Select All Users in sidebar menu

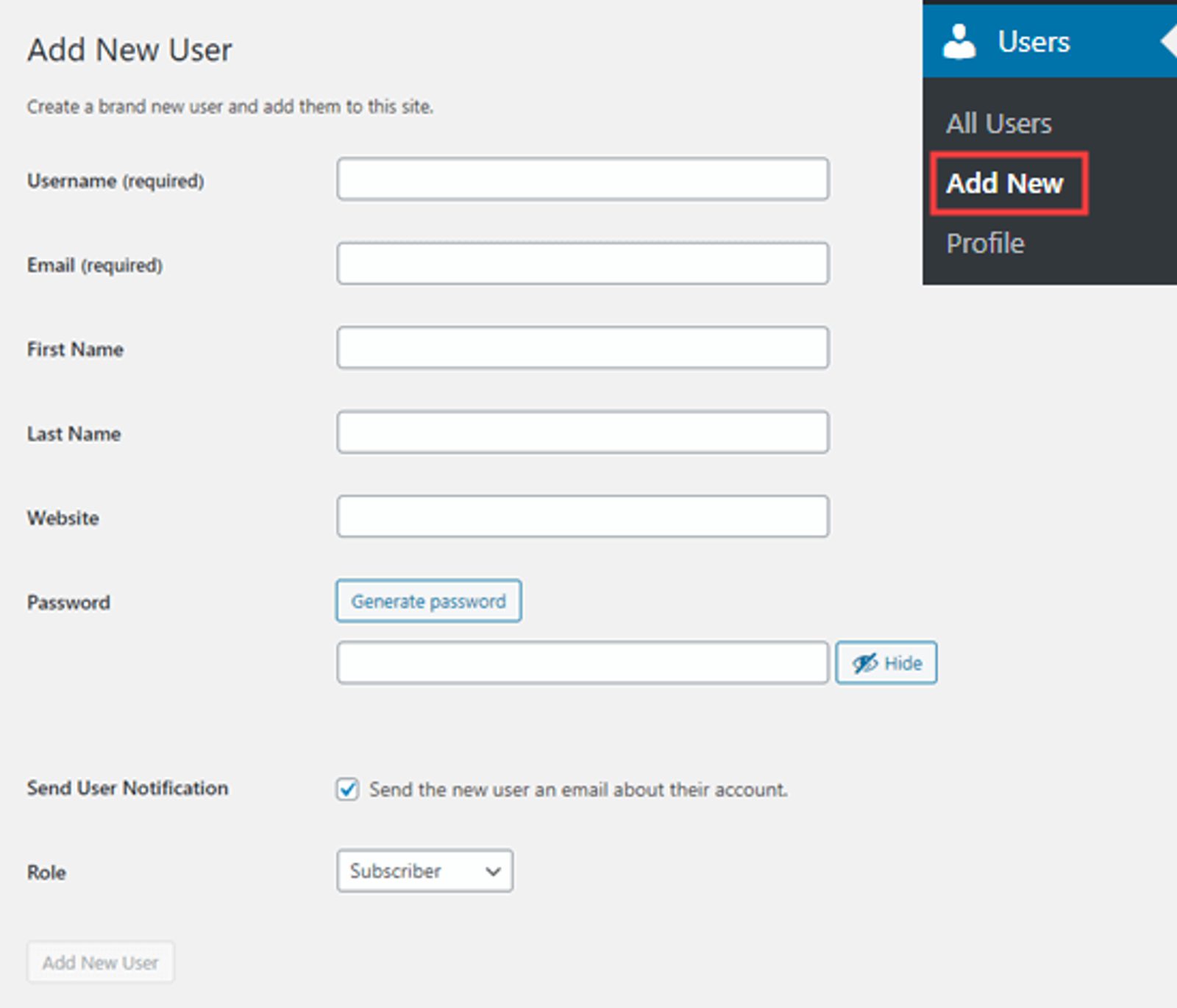999,123
